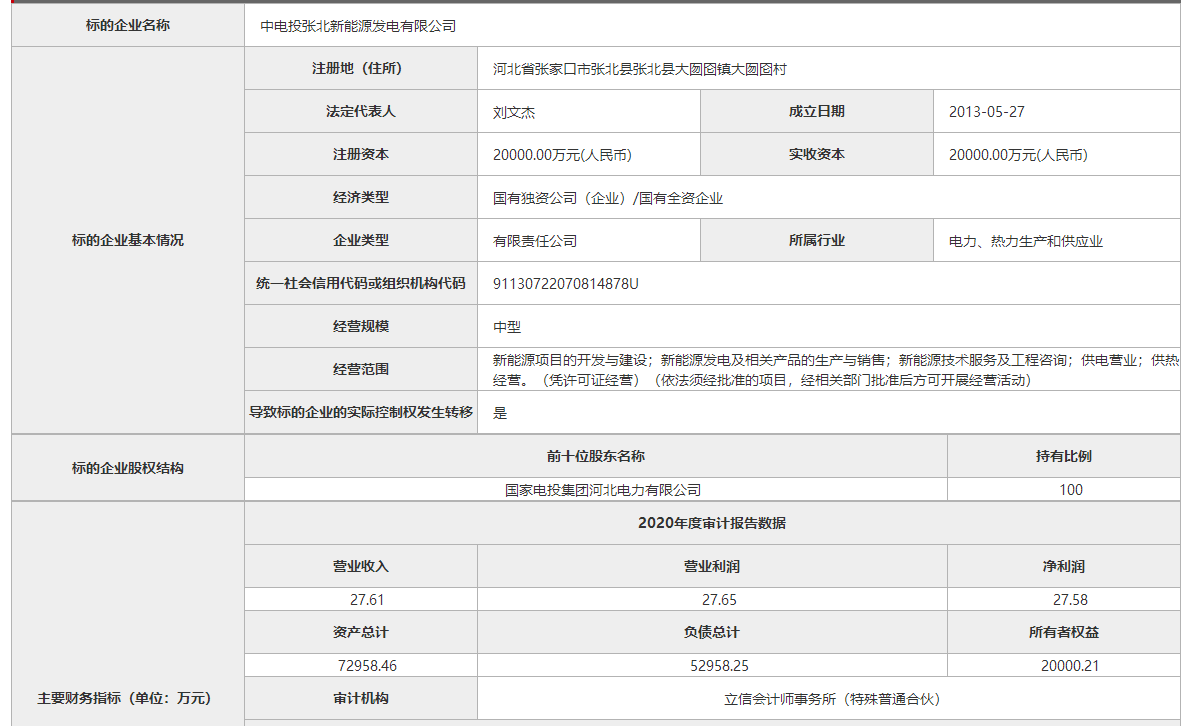The width and height of the screenshot is (1192, 726).
Task: Select the value '有限责任公司'
Action: click(x=534, y=241)
